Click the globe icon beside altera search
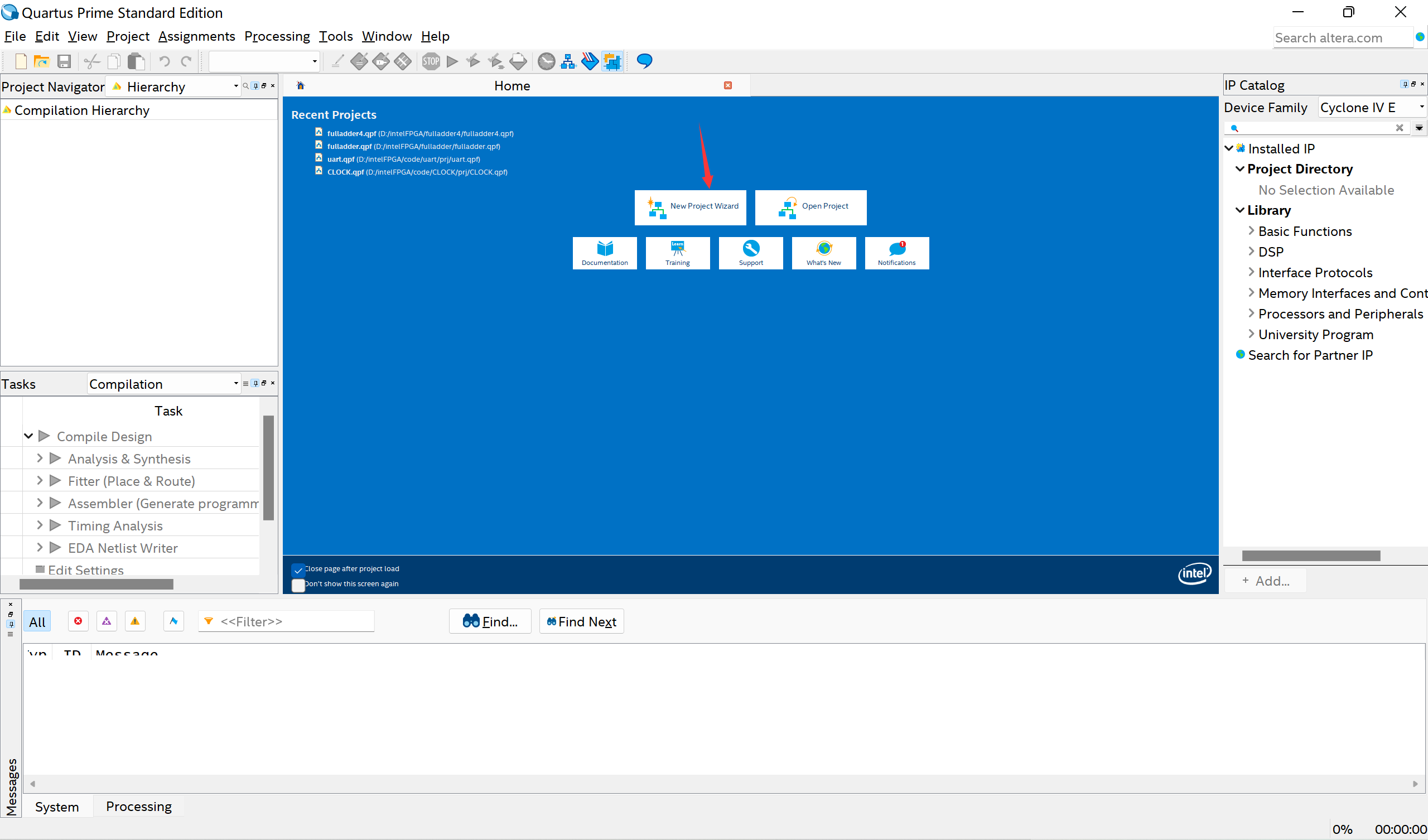The height and width of the screenshot is (840, 1428). coord(1420,37)
